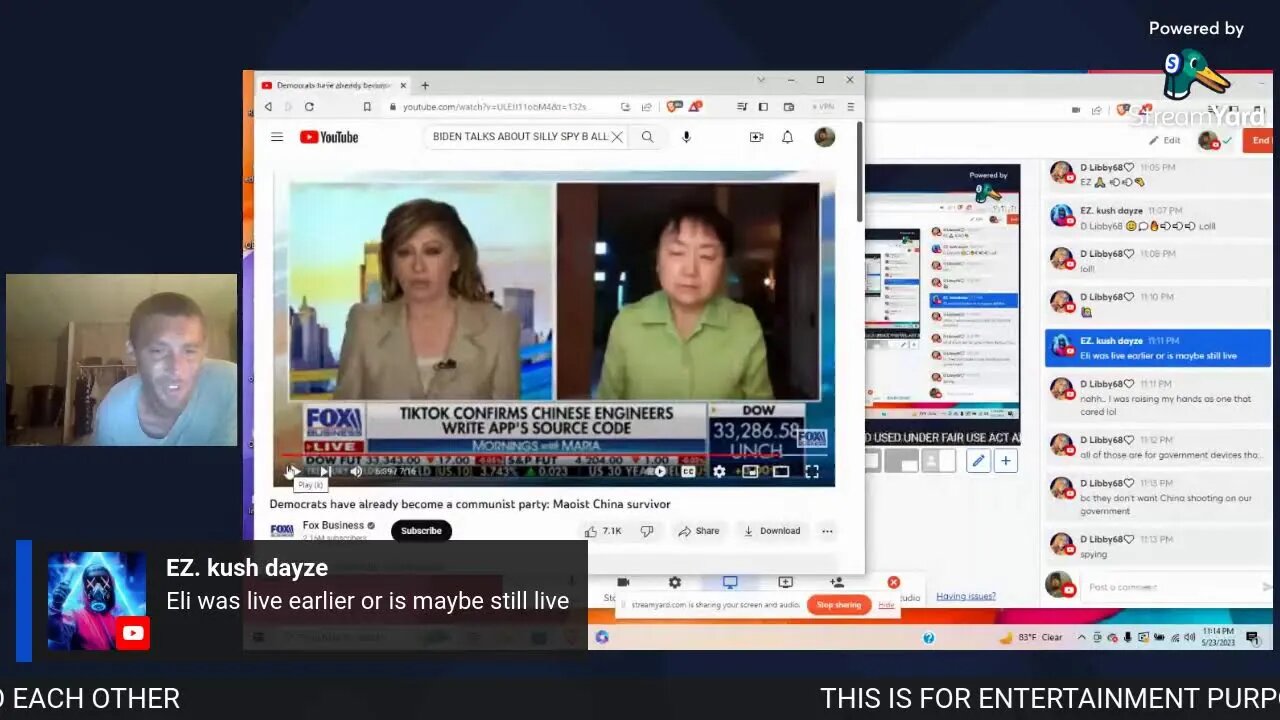Image resolution: width=1280 pixels, height=720 pixels.
Task: Open the StreamYard camera control
Action: [623, 582]
